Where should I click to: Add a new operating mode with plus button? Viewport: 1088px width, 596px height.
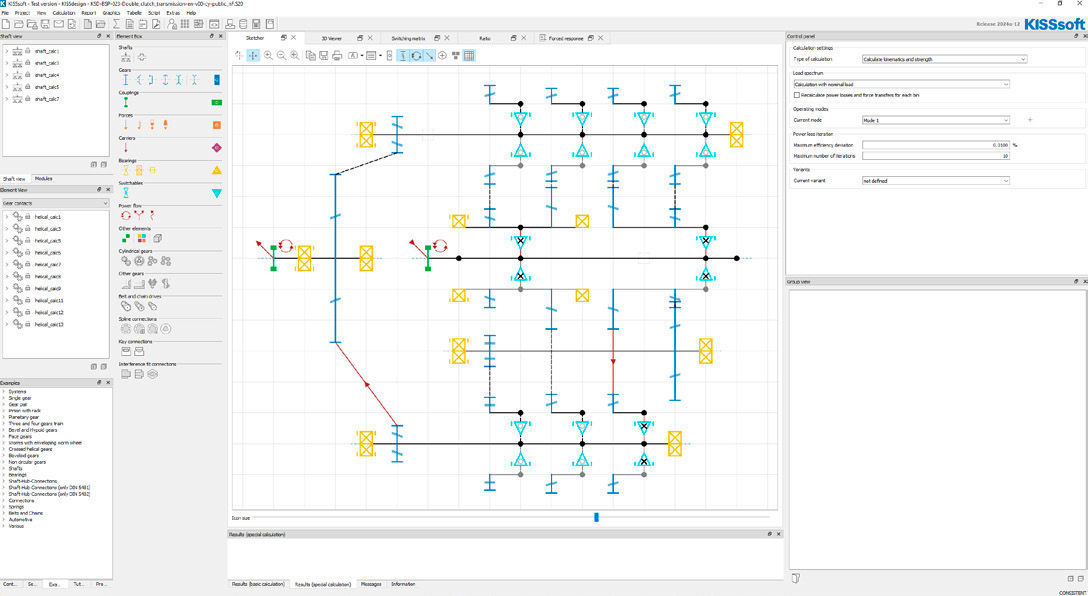[x=1030, y=120]
